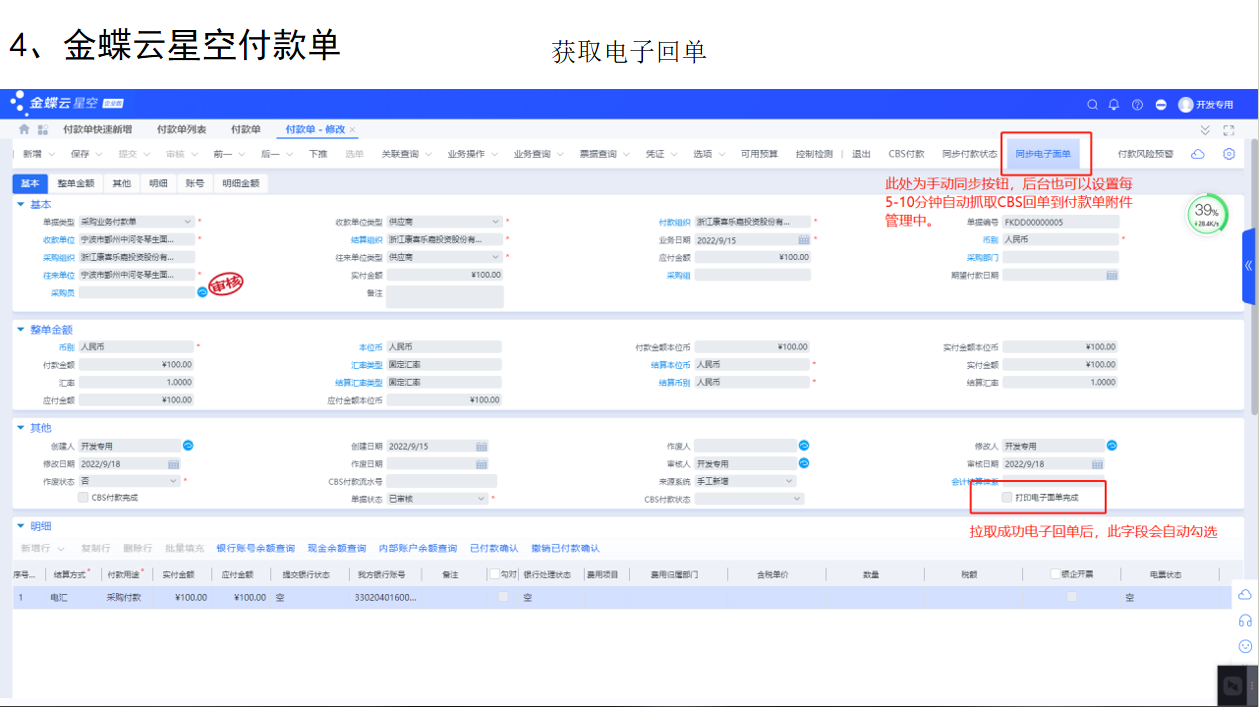Click the search magnifier icon in header
Image resolution: width=1259 pixels, height=707 pixels.
point(1093,104)
